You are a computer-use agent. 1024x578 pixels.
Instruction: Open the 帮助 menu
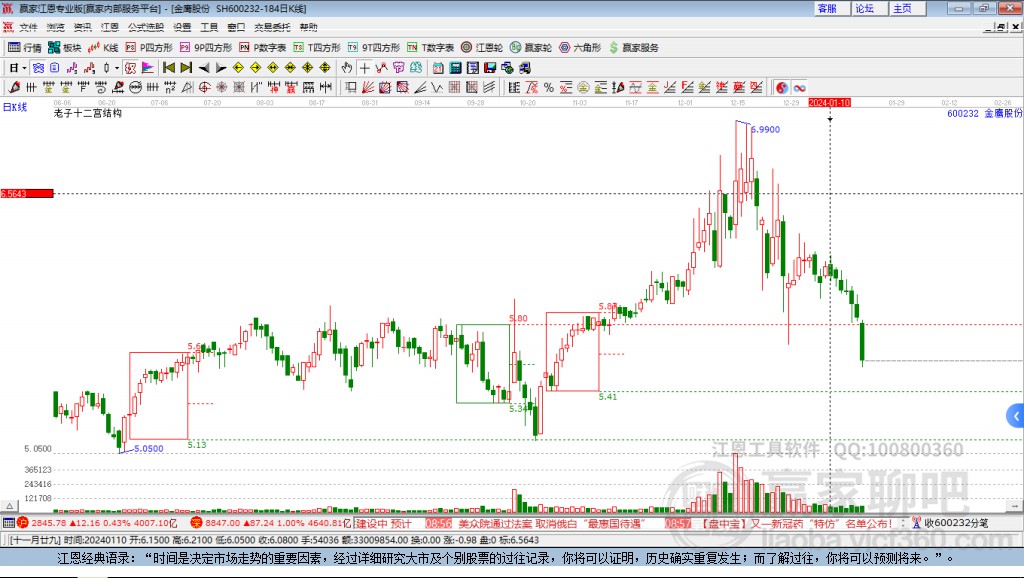[308, 27]
